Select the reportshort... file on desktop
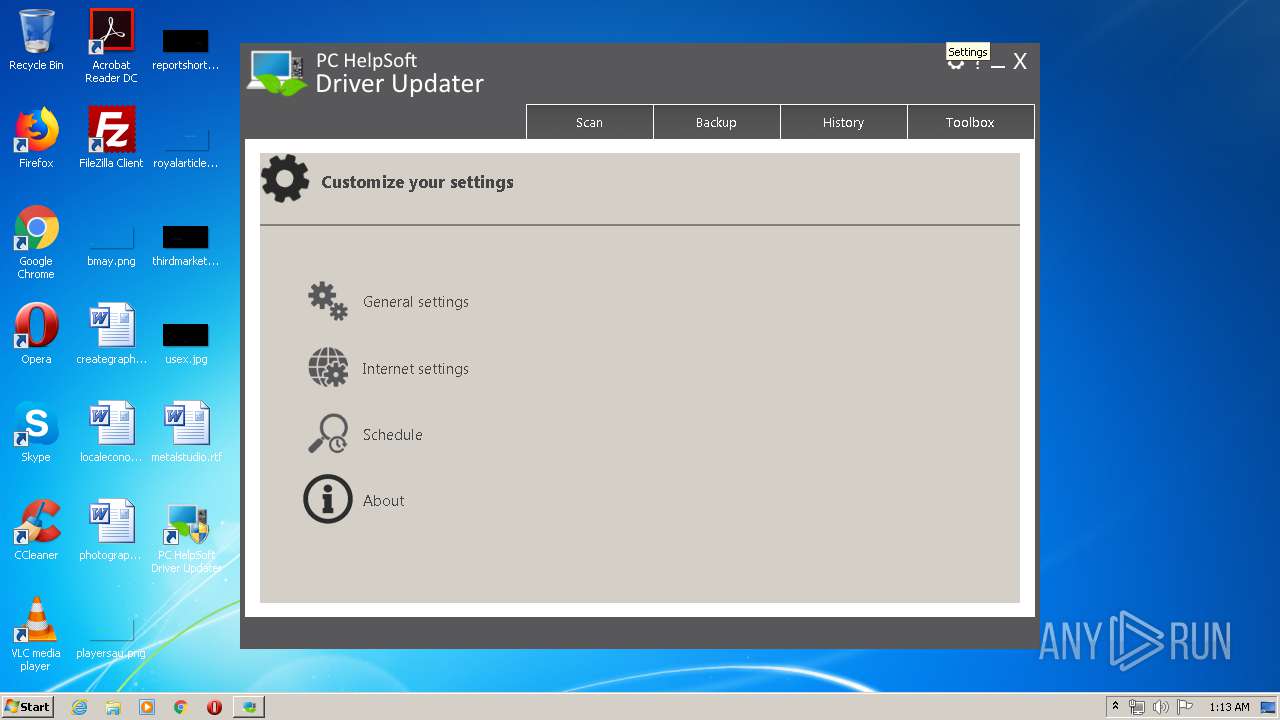Viewport: 1280px width, 720px height. 186,50
